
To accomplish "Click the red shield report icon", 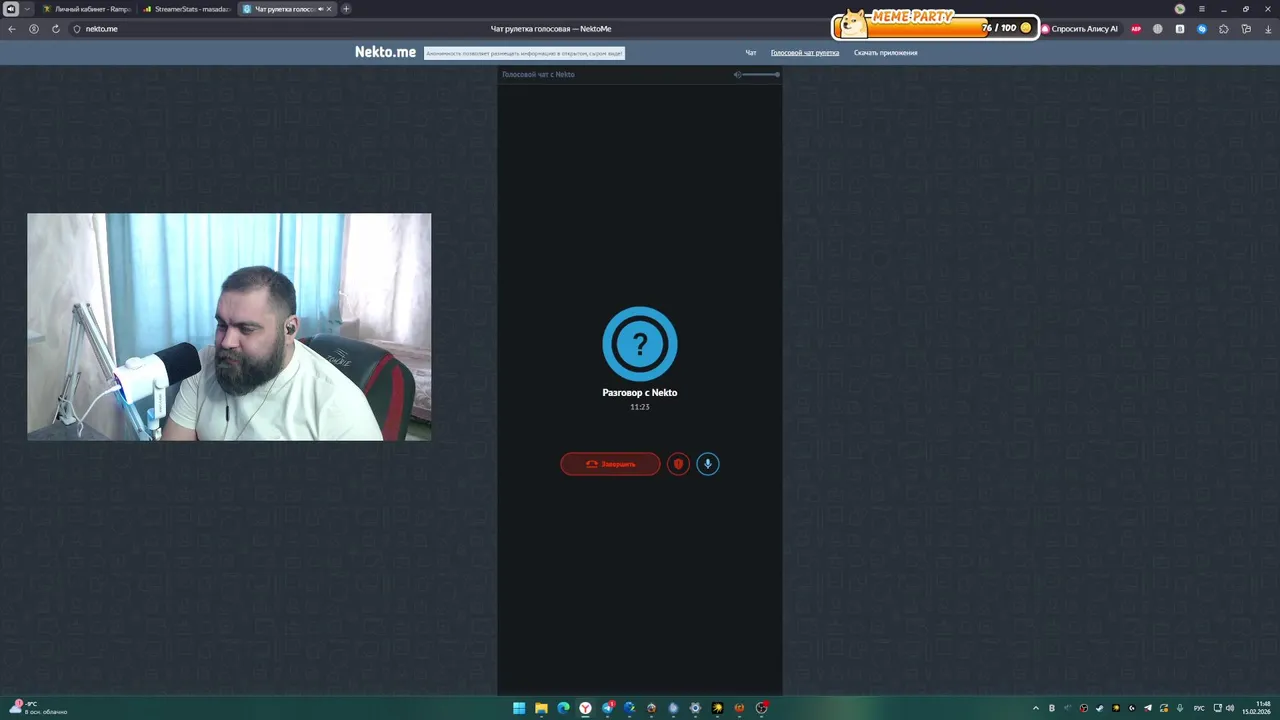I will pyautogui.click(x=678, y=464).
